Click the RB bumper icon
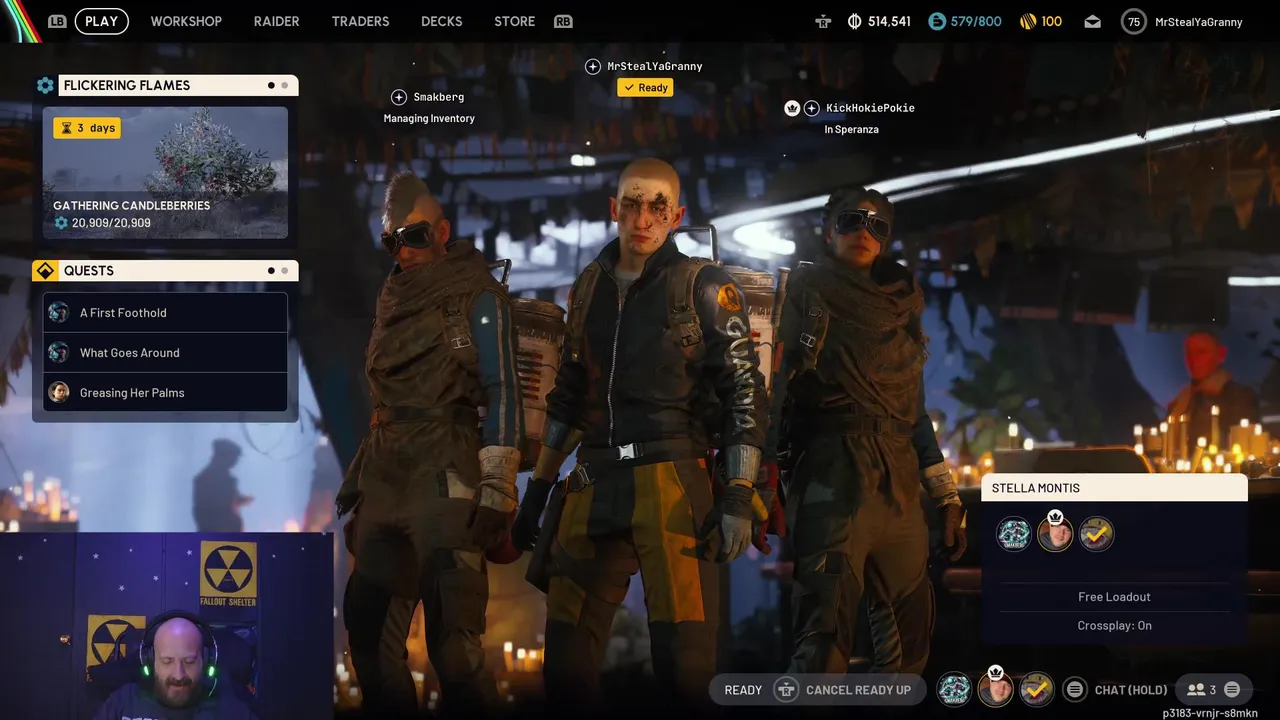The image size is (1280, 720). click(563, 21)
